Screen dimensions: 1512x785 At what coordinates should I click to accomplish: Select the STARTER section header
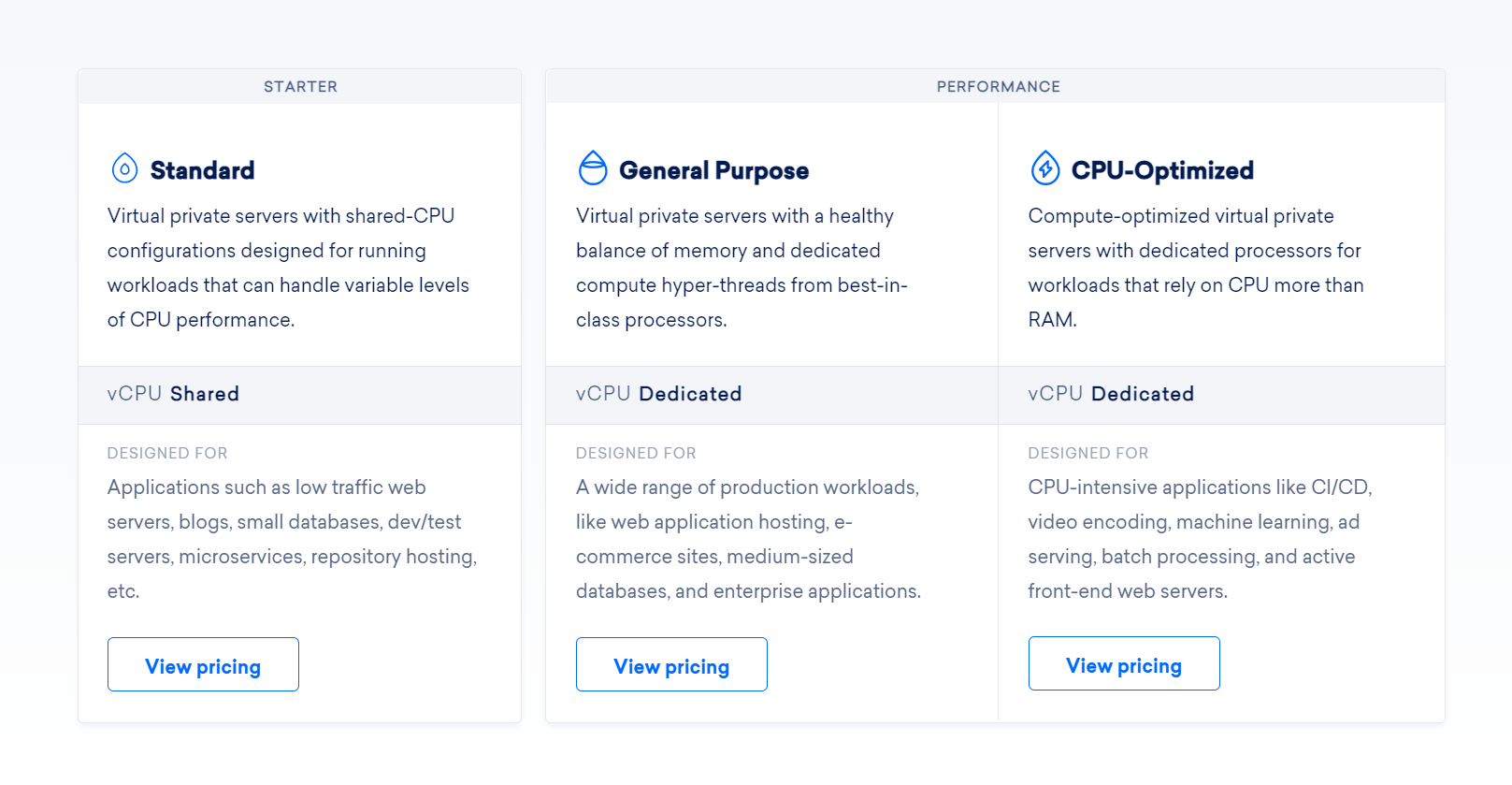[300, 87]
